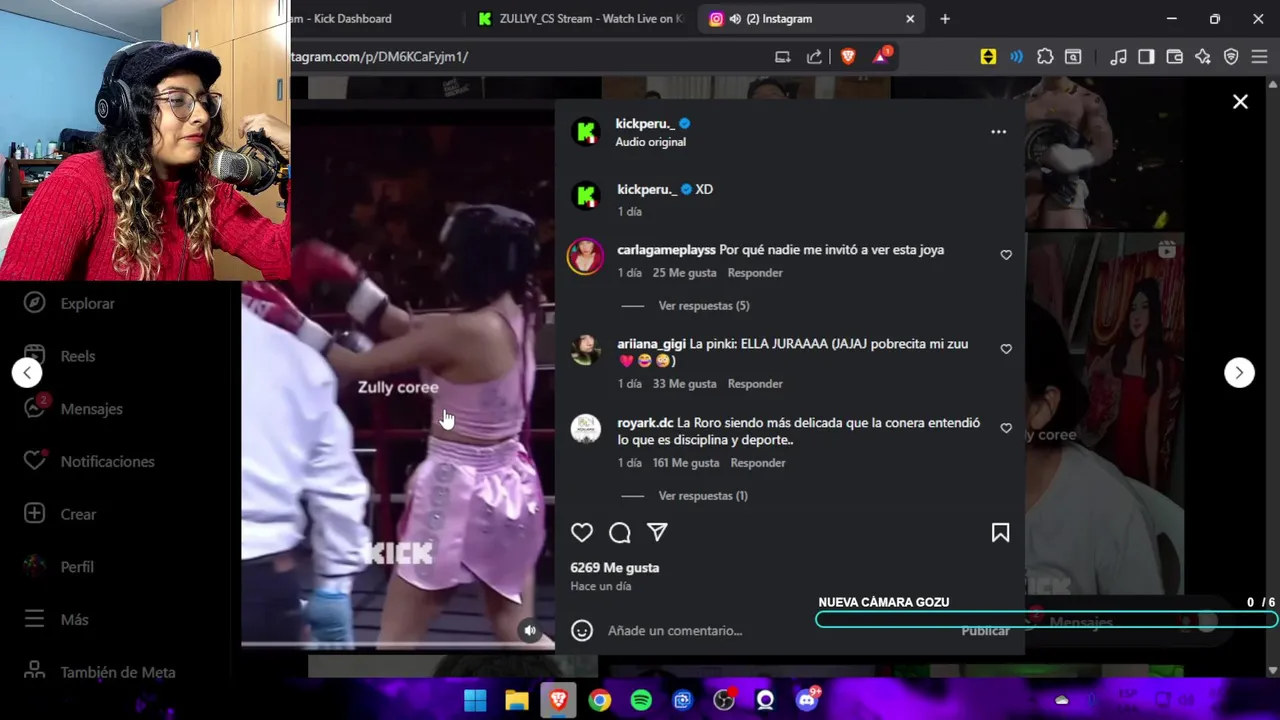The width and height of the screenshot is (1280, 720).
Task: Click ariana_gigi's profile avatar
Action: pyautogui.click(x=586, y=349)
